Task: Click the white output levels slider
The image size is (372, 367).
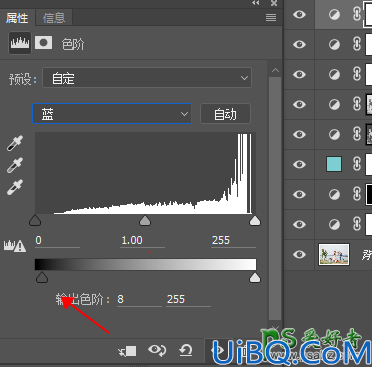Action: pyautogui.click(x=255, y=277)
